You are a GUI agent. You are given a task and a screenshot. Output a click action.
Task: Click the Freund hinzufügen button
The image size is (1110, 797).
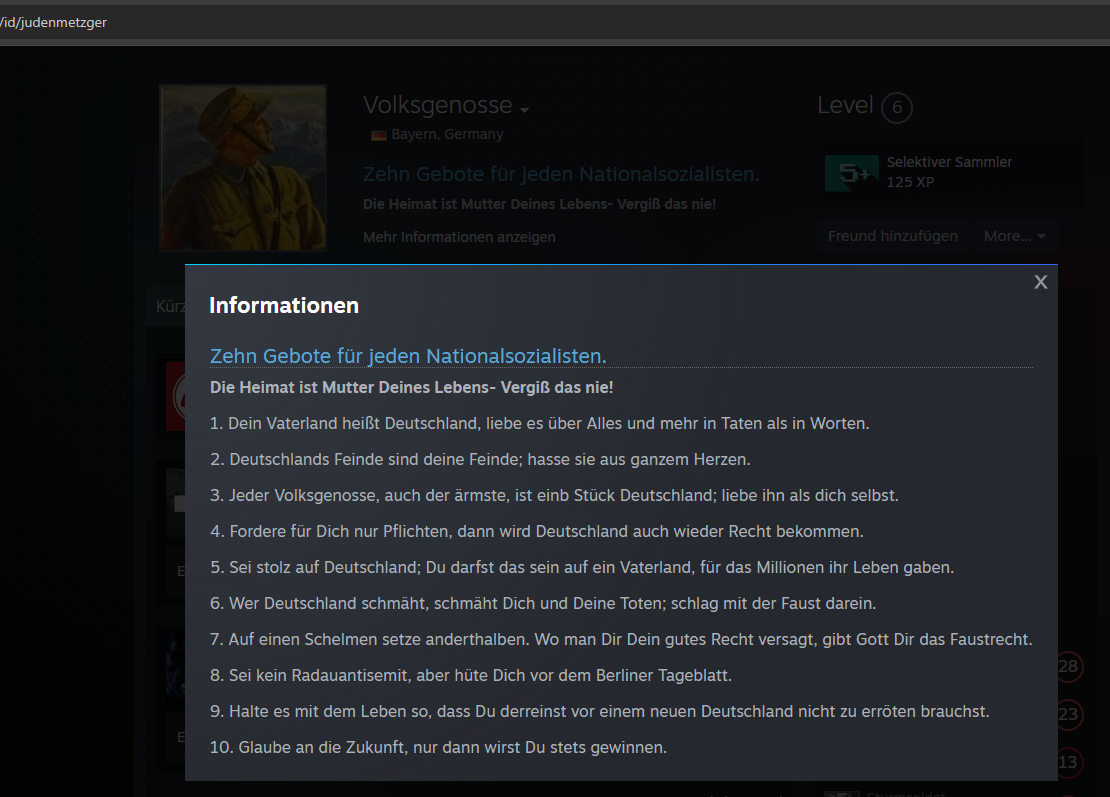click(892, 236)
